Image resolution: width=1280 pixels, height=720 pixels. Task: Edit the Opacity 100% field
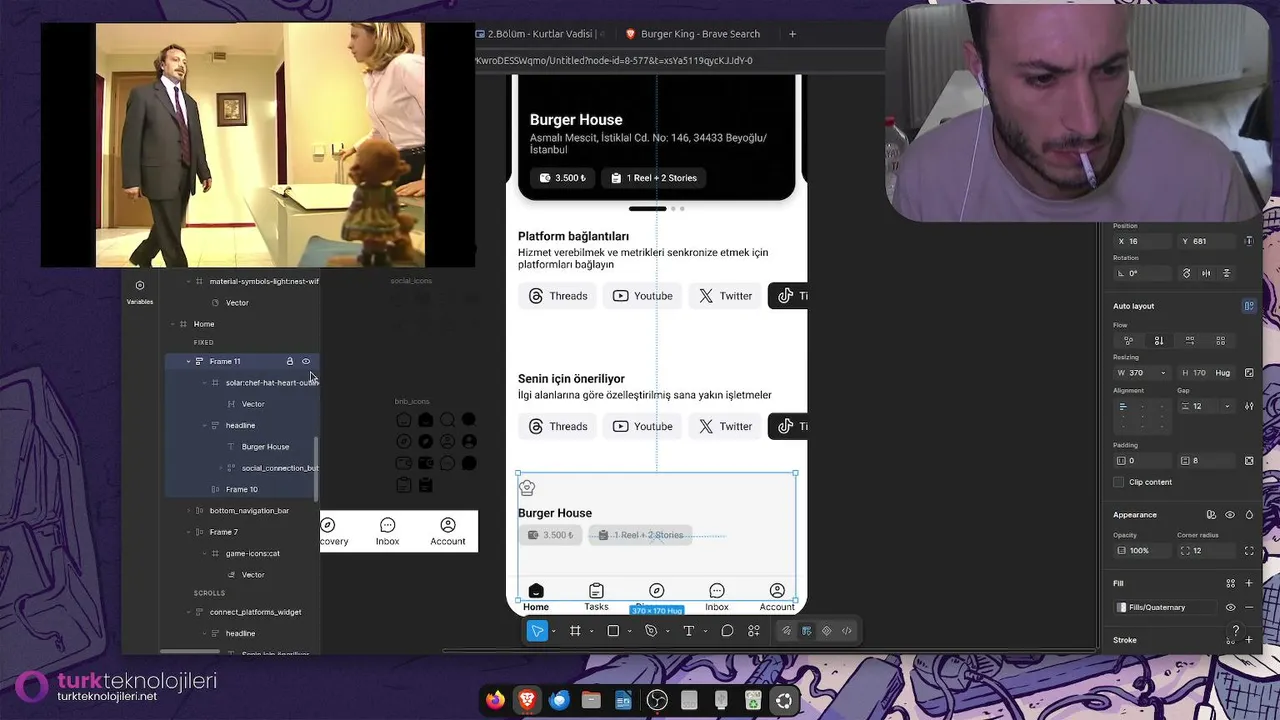click(1141, 551)
